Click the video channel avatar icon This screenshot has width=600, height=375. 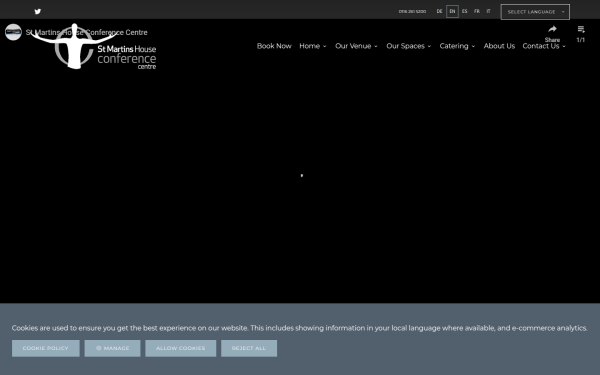(13, 32)
